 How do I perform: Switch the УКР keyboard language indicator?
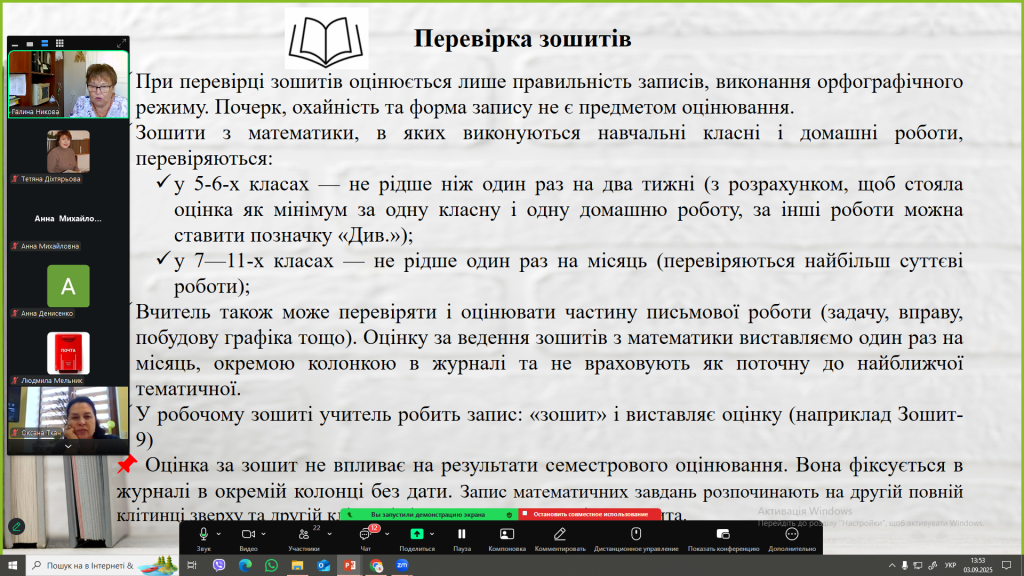(951, 566)
